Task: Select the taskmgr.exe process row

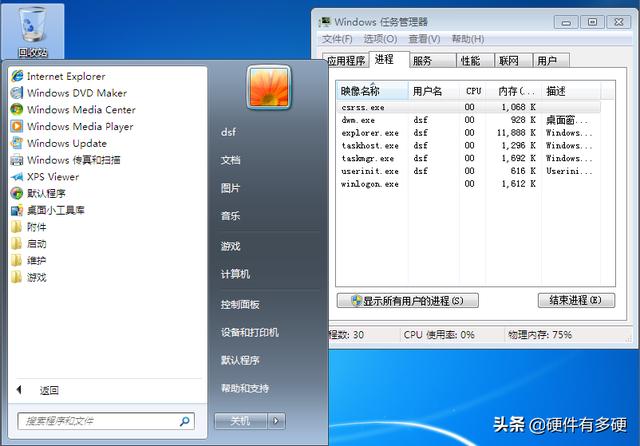Action: 469,158
